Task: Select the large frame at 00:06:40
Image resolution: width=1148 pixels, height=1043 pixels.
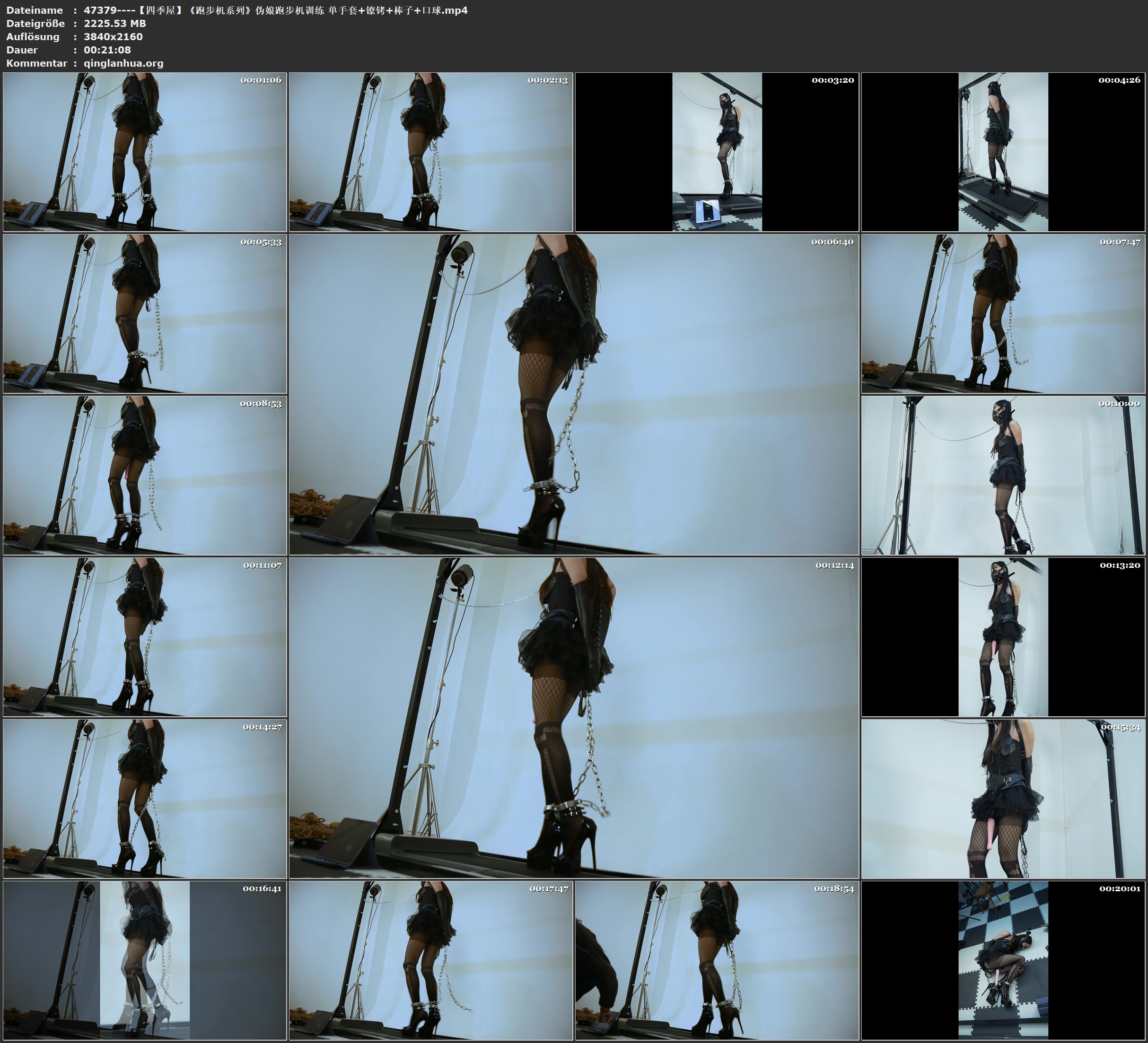Action: (x=574, y=394)
